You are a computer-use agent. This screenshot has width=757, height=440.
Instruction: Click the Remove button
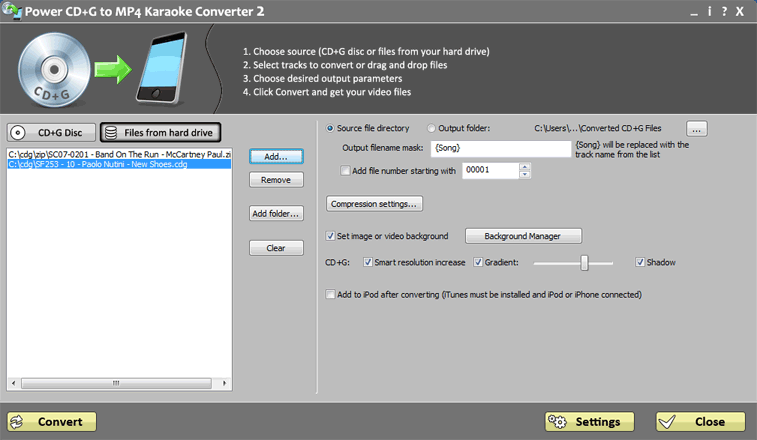(x=276, y=180)
